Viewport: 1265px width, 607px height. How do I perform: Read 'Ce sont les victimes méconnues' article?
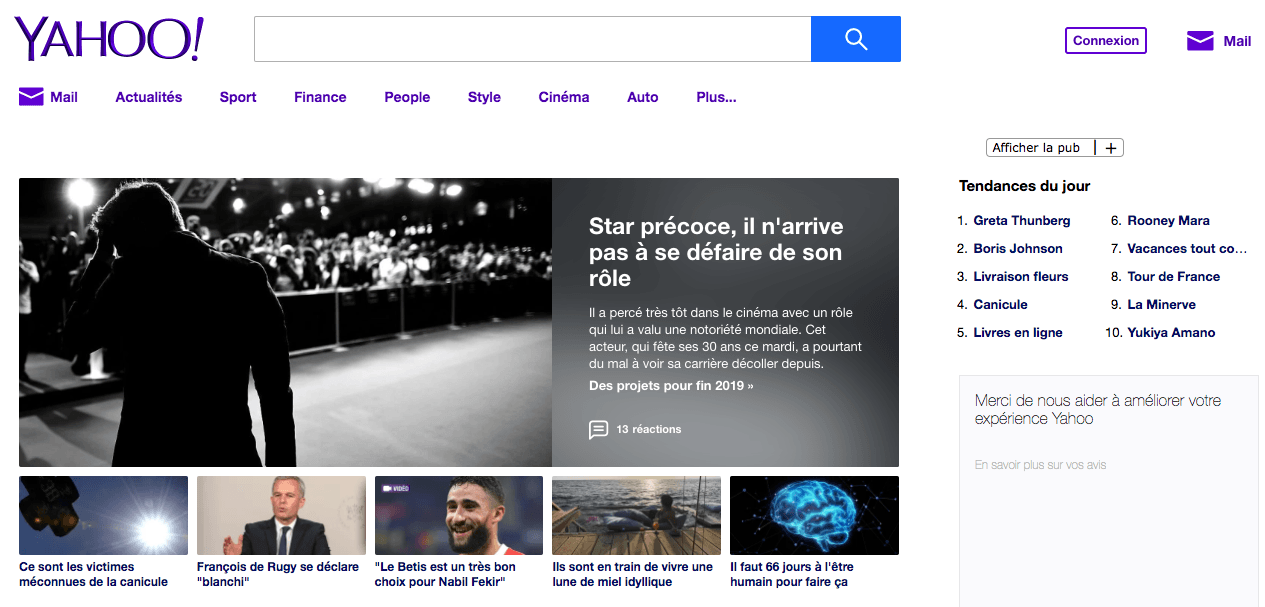(94, 574)
